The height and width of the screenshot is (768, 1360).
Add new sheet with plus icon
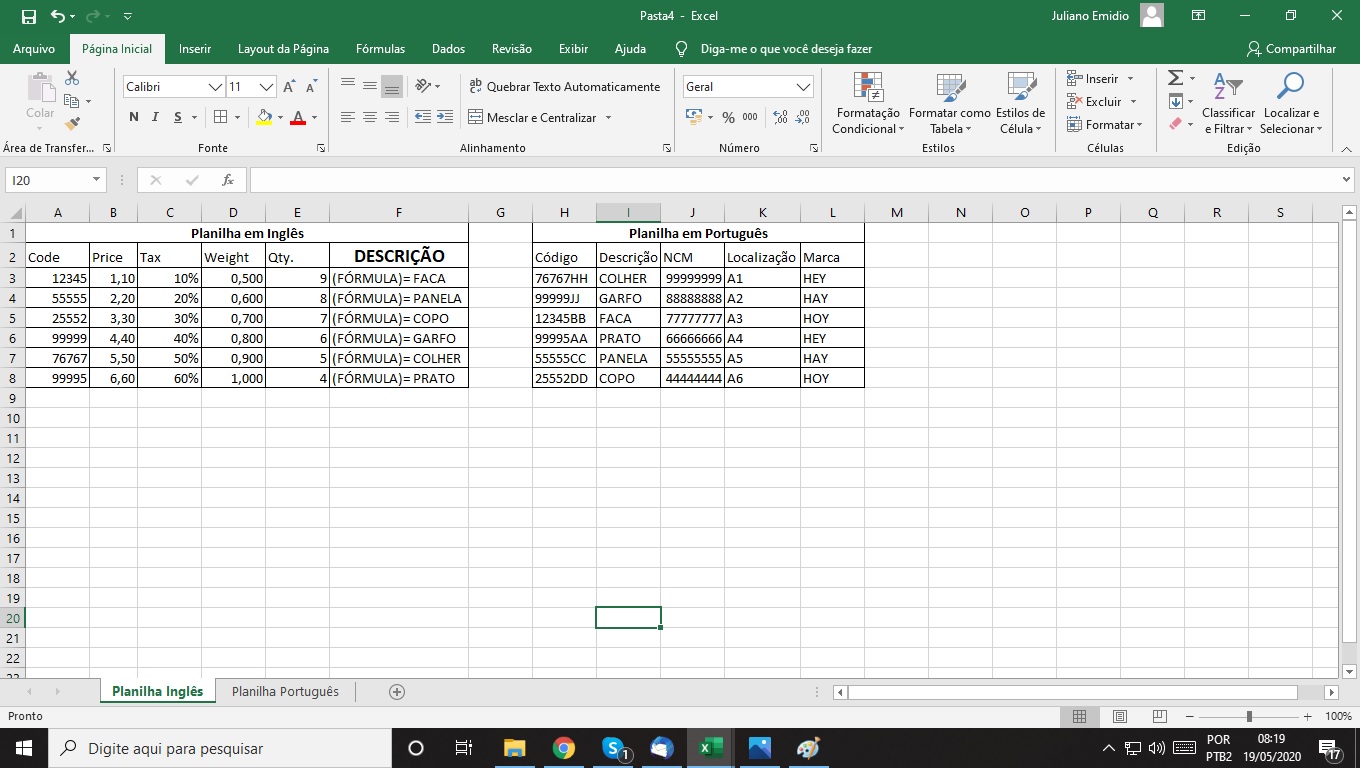[x=397, y=691]
